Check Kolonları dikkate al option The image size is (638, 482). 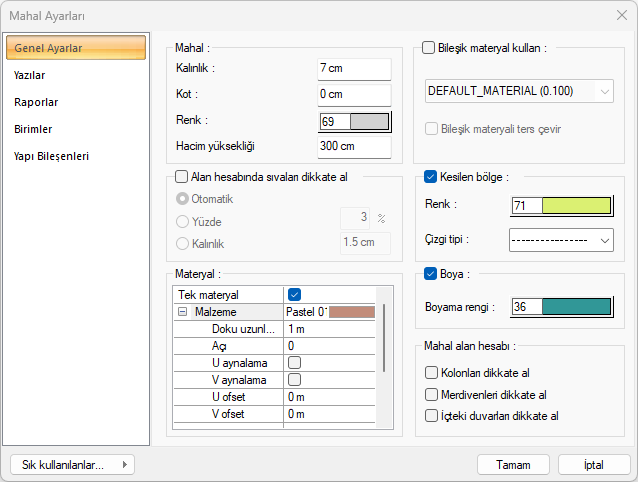431,373
